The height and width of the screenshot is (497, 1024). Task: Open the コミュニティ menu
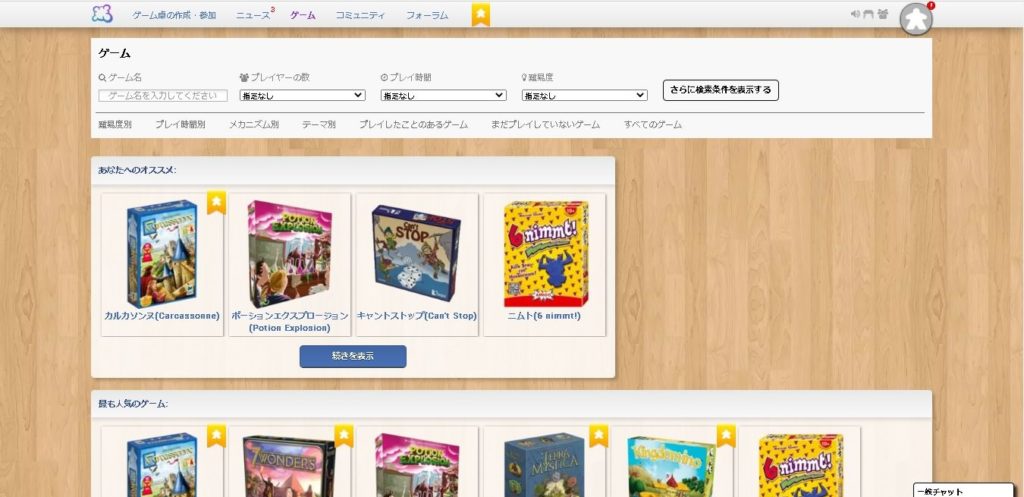pos(360,15)
